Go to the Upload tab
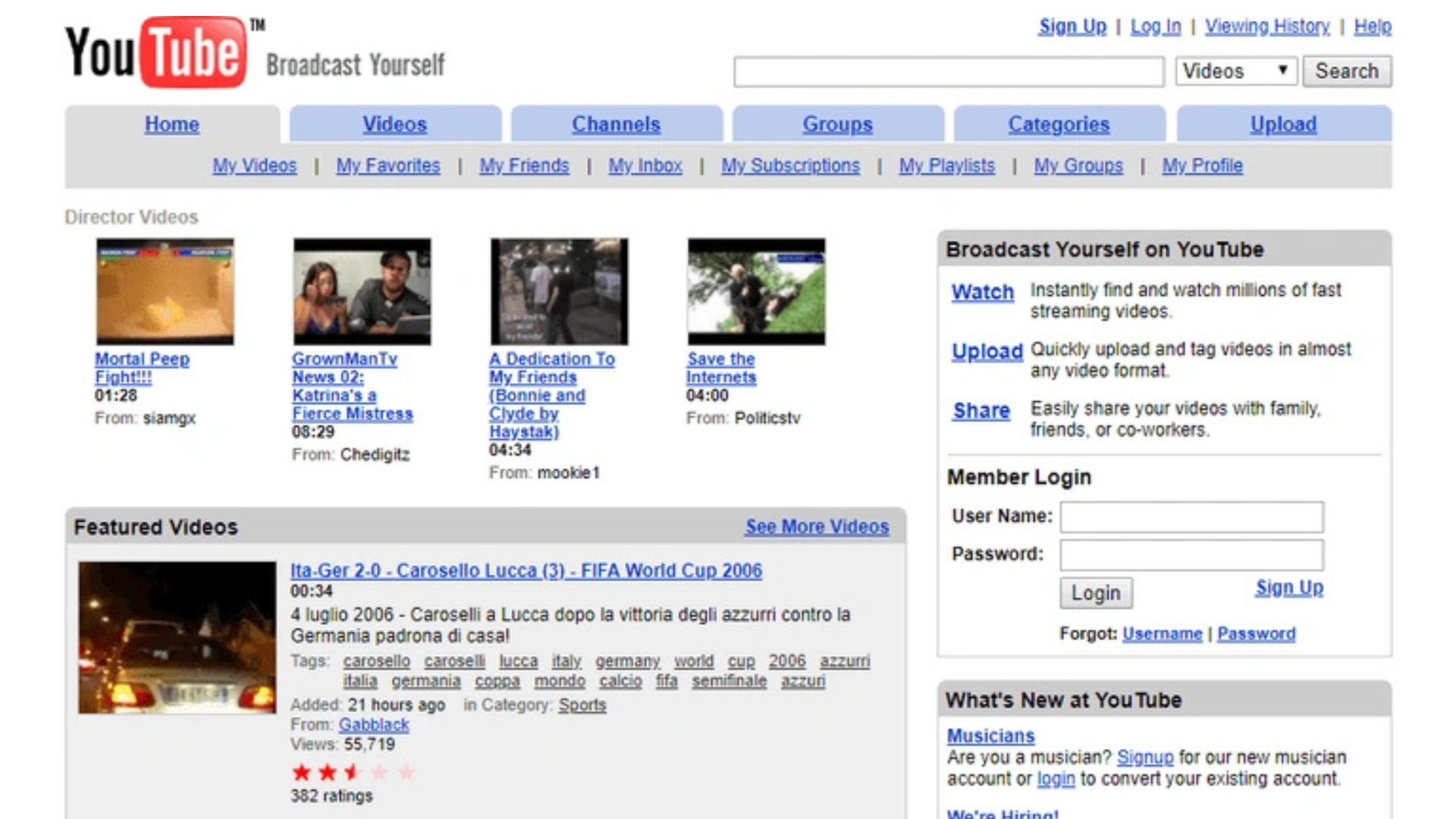The image size is (1456, 819). click(x=1283, y=124)
